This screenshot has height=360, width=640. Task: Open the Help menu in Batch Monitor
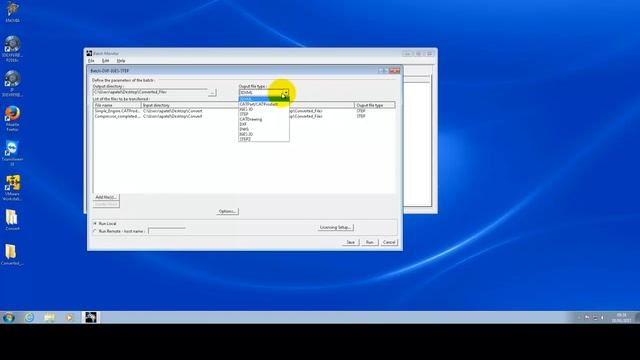[121, 60]
